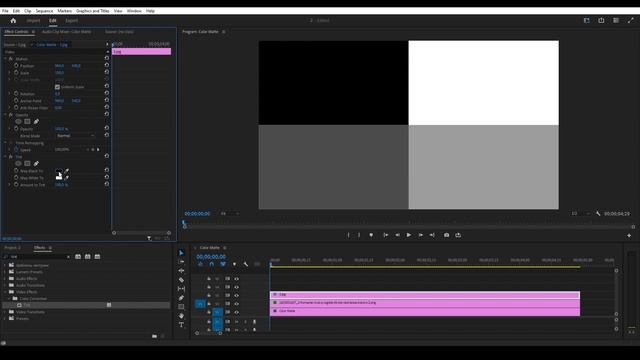Image resolution: width=640 pixels, height=360 pixels.
Task: Hide the track containing Color Matte clip
Action: point(236,312)
